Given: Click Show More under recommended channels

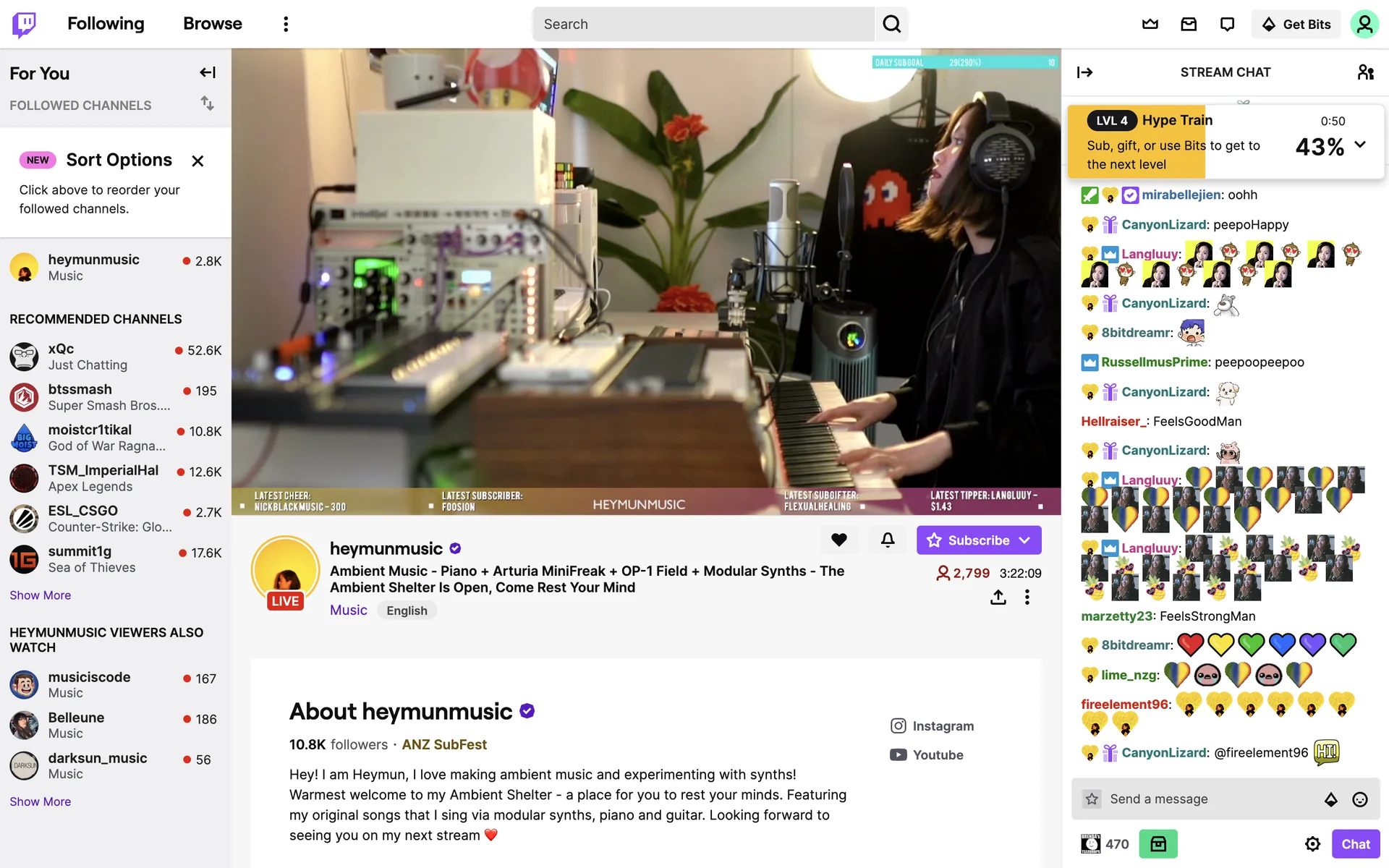Looking at the screenshot, I should tap(41, 595).
